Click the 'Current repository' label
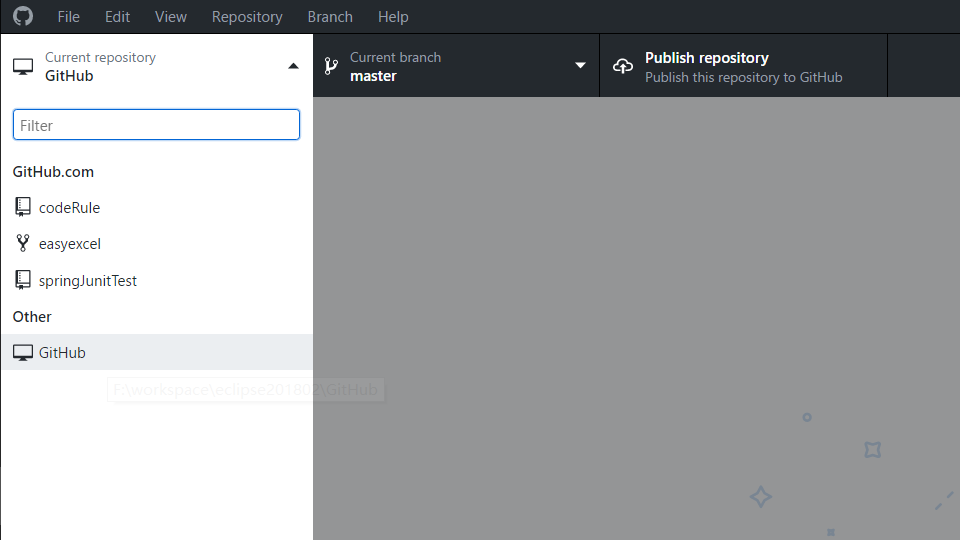Image resolution: width=960 pixels, height=540 pixels. tap(100, 57)
